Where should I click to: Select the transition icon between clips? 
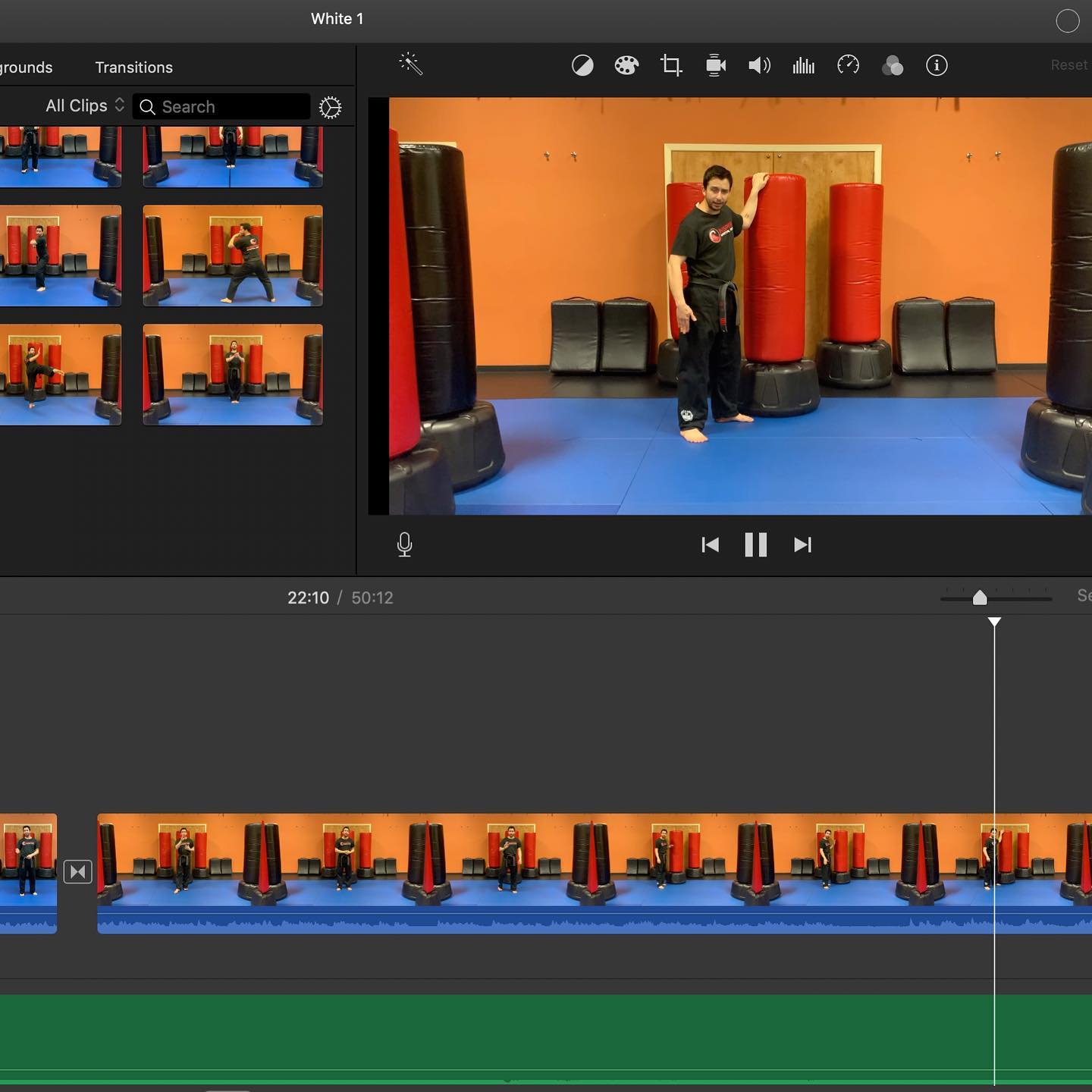tap(77, 872)
